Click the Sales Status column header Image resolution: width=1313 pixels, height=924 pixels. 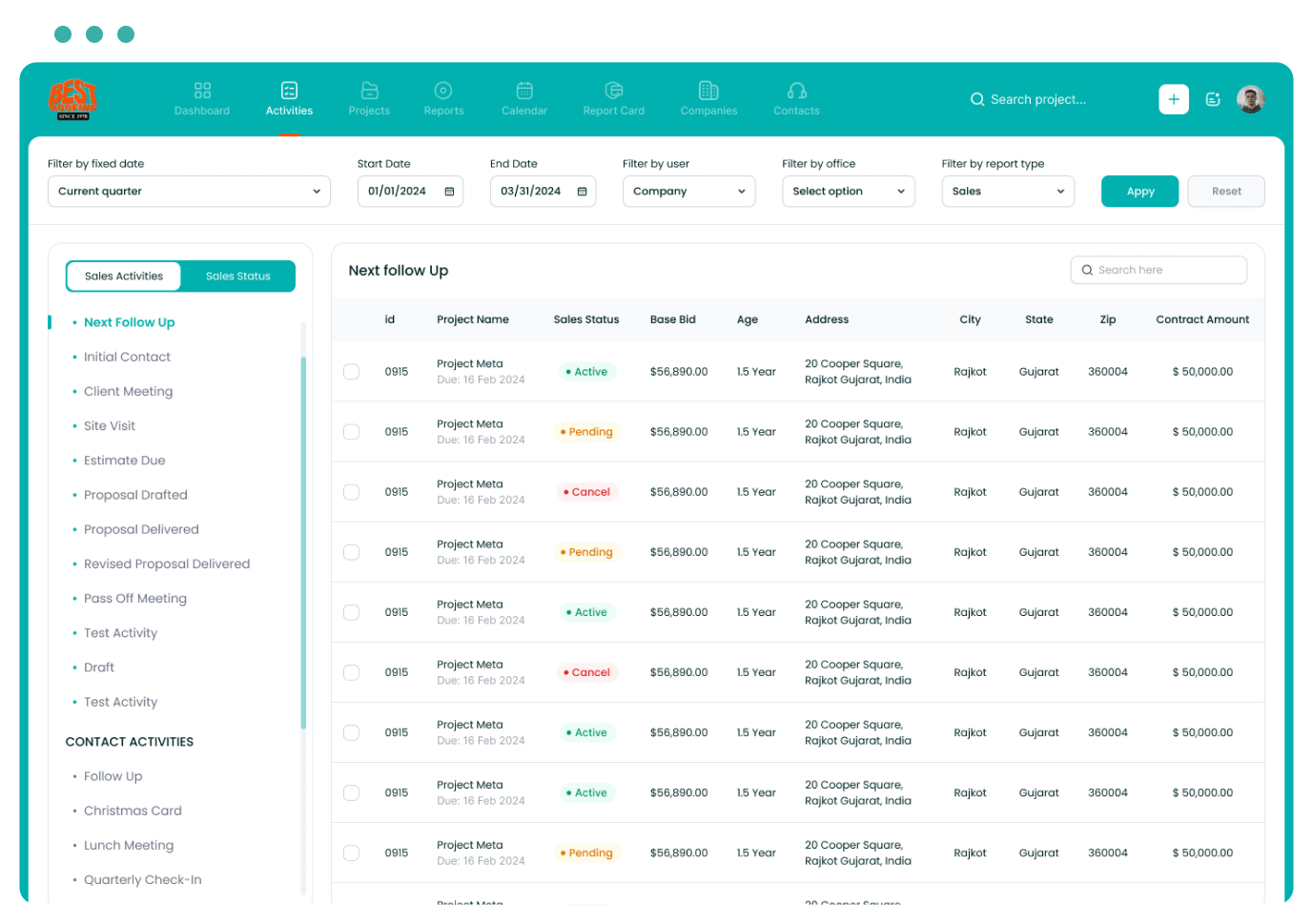click(586, 319)
